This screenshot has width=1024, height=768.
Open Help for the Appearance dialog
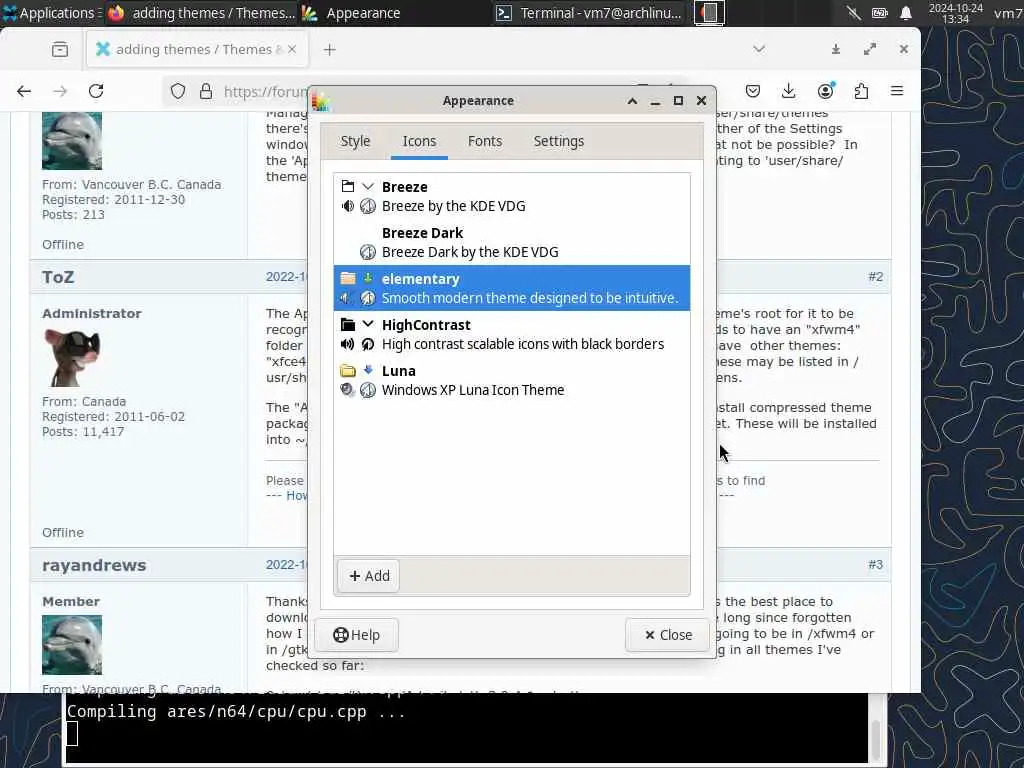tap(357, 635)
